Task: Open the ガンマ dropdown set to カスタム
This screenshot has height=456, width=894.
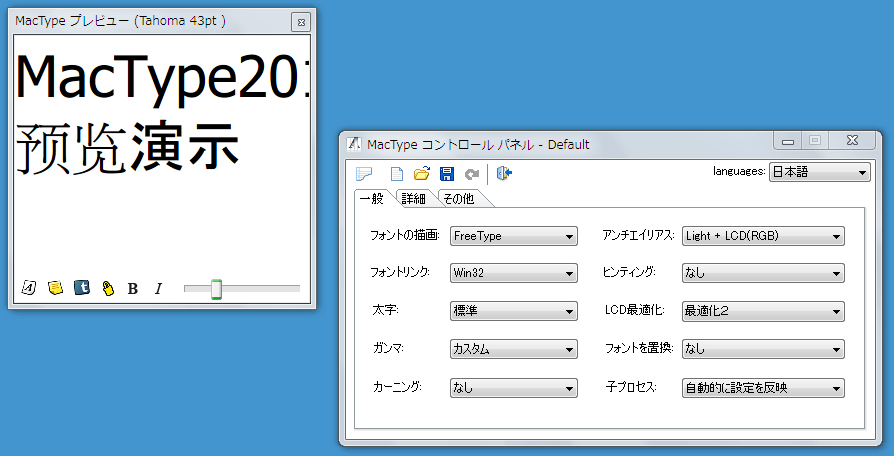Action: click(x=514, y=349)
